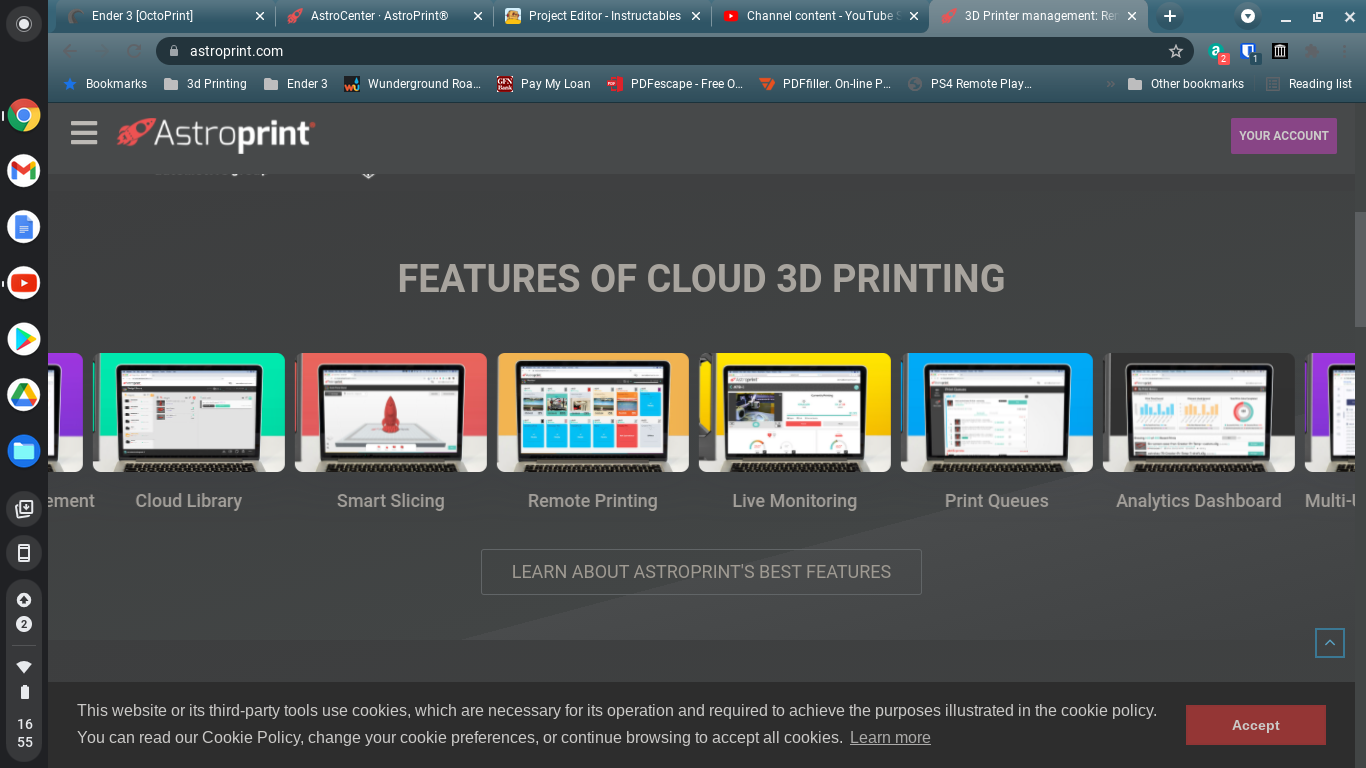
Task: Open the Analytics Dashboard laptop thumbnail
Action: [x=1199, y=412]
